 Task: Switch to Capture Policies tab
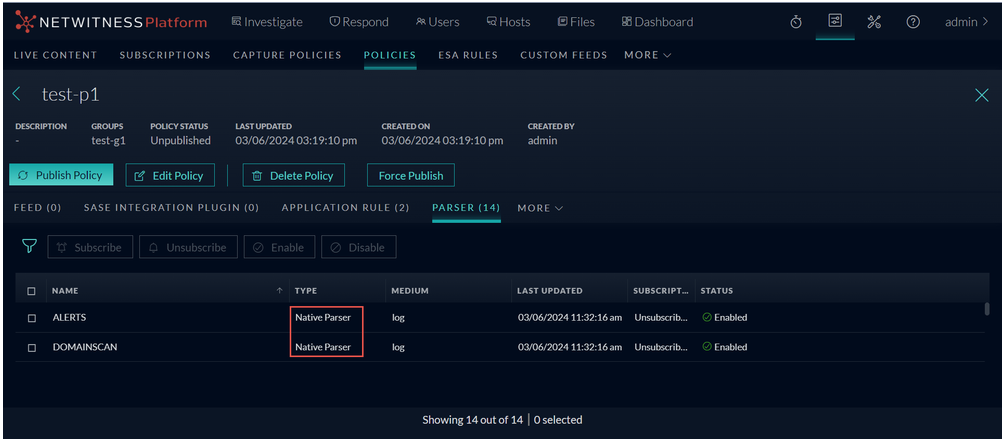pos(287,55)
